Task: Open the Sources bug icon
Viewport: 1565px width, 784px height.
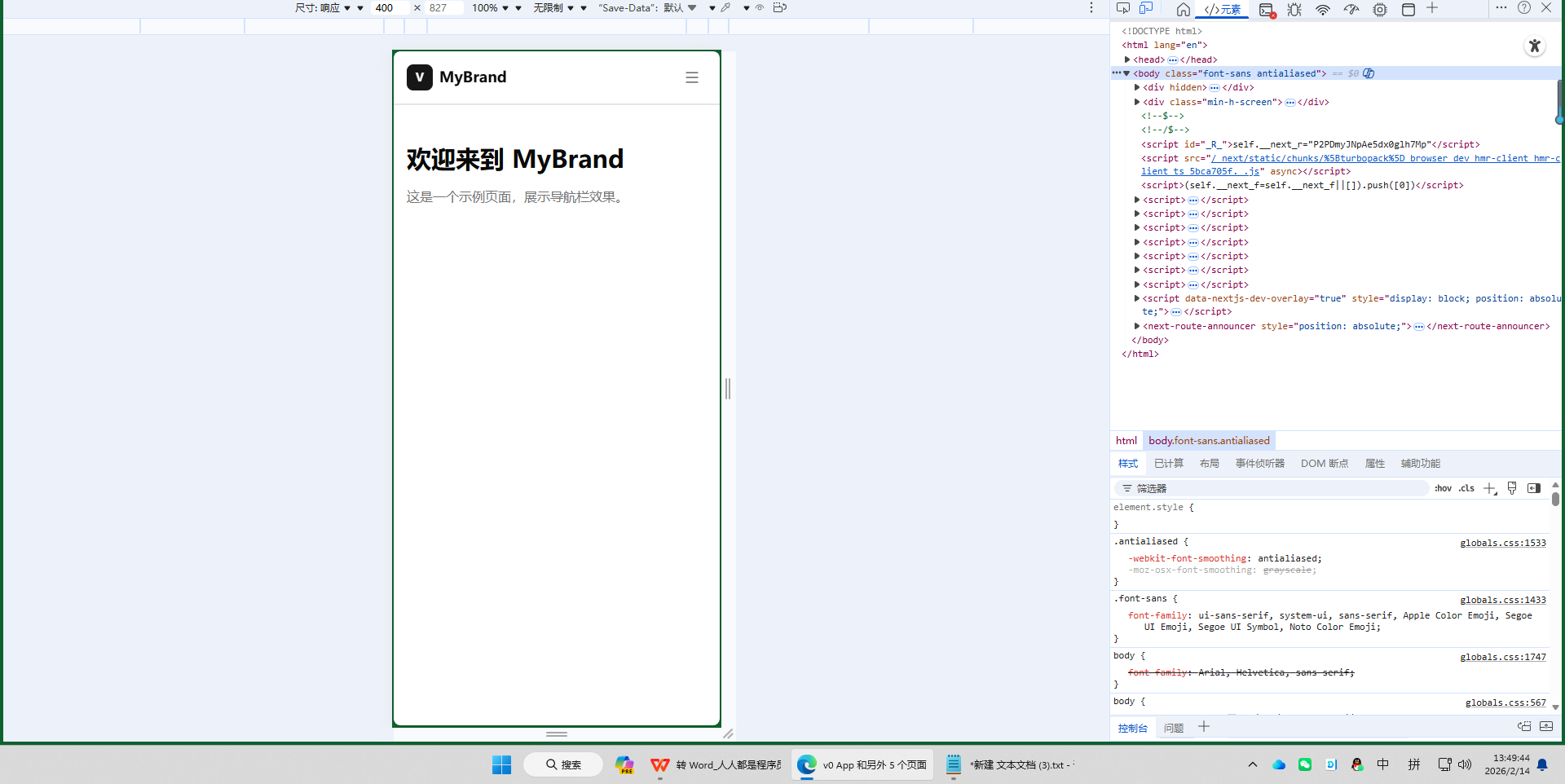Action: (1294, 9)
